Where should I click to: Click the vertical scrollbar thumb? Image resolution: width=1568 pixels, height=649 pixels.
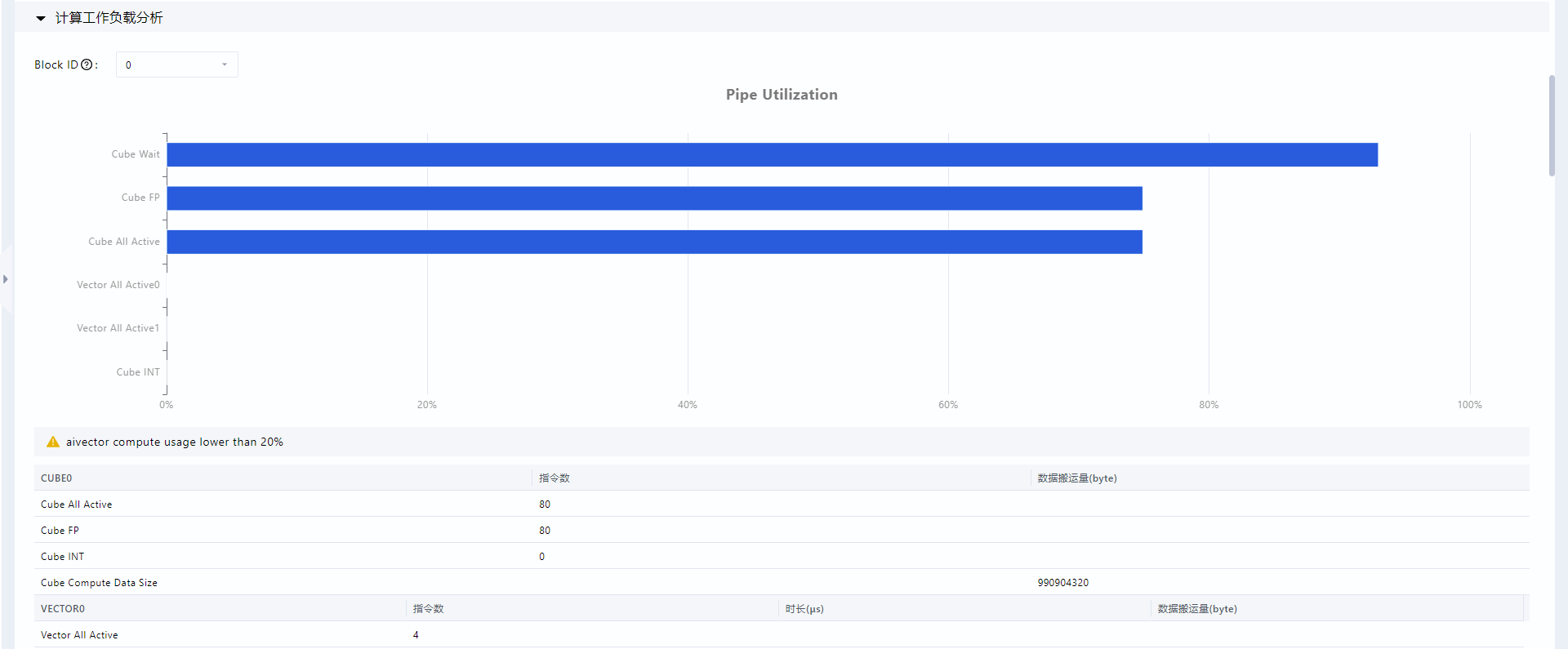(x=1552, y=125)
